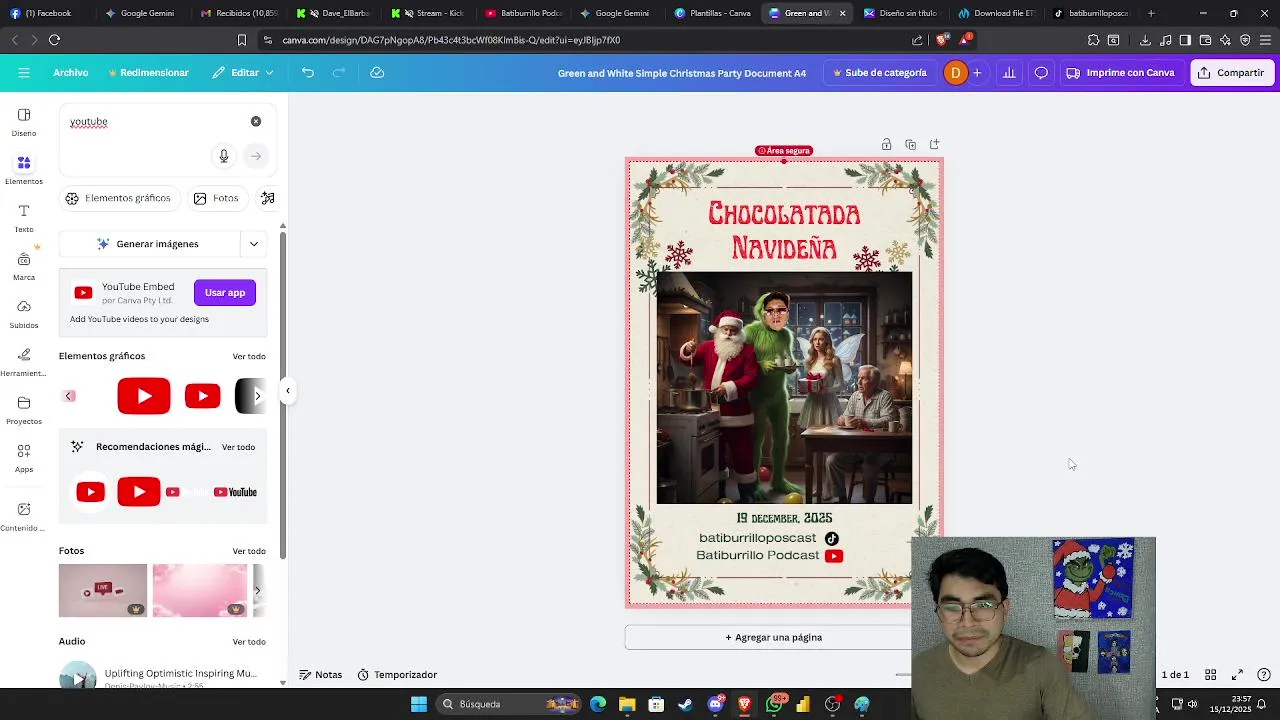The image size is (1280, 720).
Task: Click the Usar app button
Action: (225, 293)
